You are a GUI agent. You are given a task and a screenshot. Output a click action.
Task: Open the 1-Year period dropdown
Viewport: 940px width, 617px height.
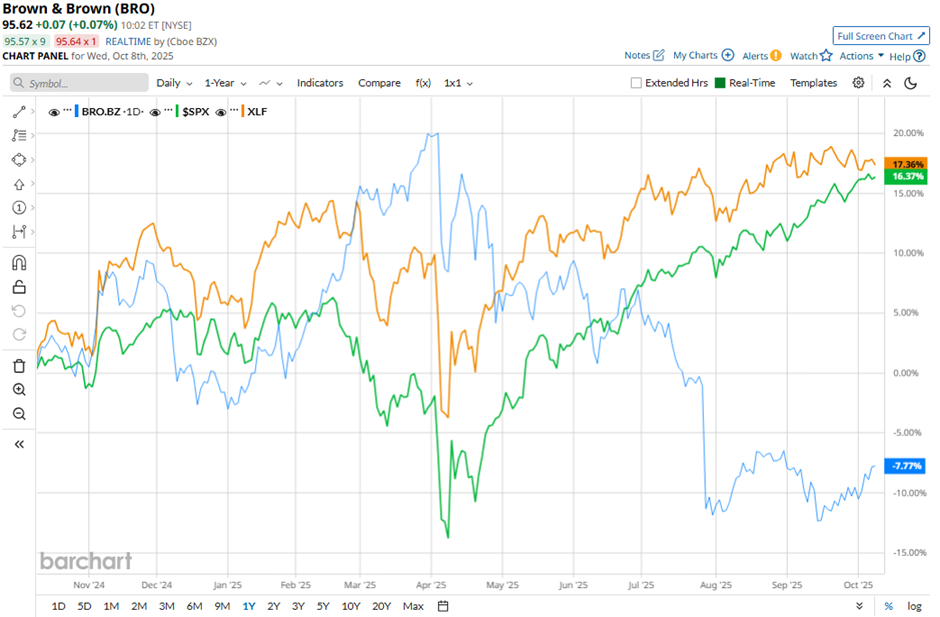coord(225,83)
